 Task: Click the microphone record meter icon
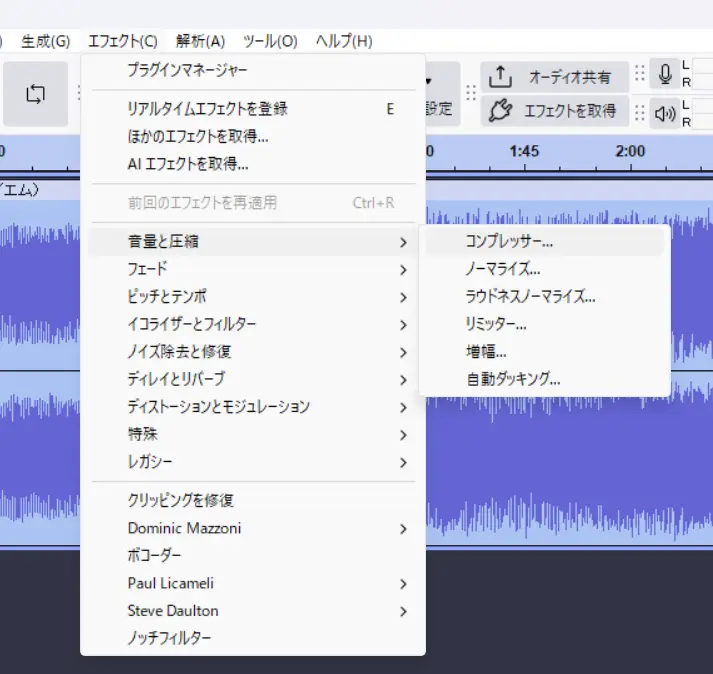coord(665,75)
